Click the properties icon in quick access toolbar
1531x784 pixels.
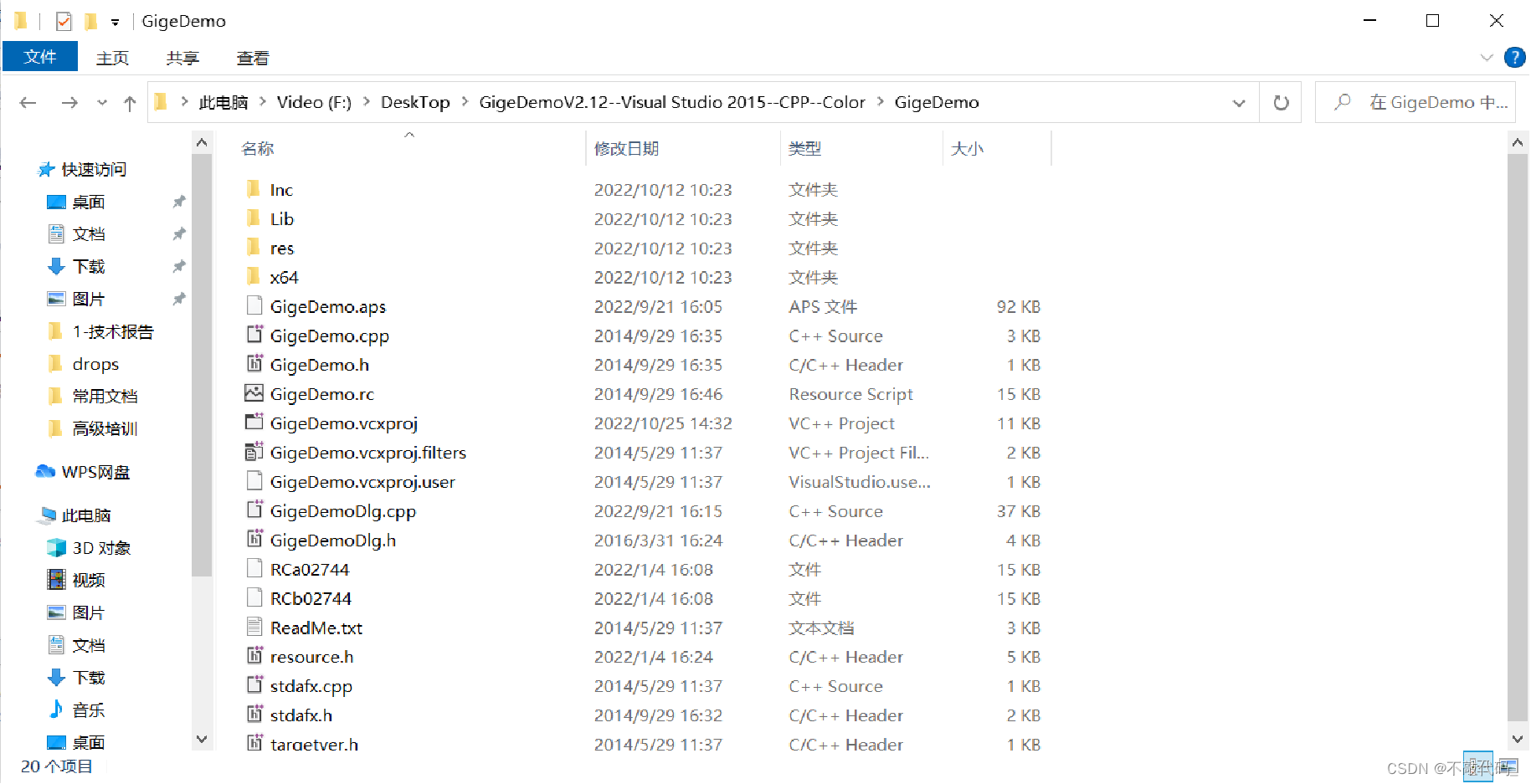coord(63,20)
